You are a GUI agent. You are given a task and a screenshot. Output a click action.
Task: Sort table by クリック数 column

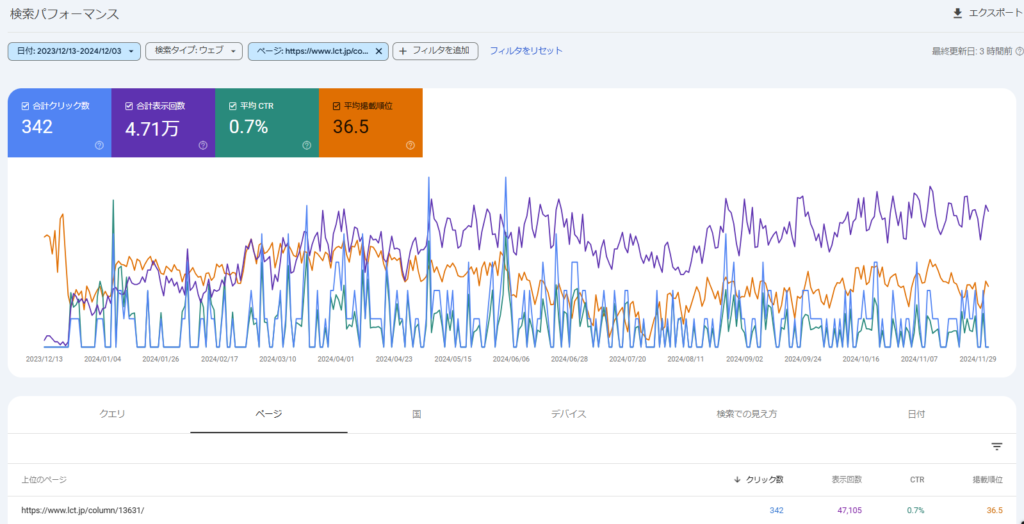point(759,480)
